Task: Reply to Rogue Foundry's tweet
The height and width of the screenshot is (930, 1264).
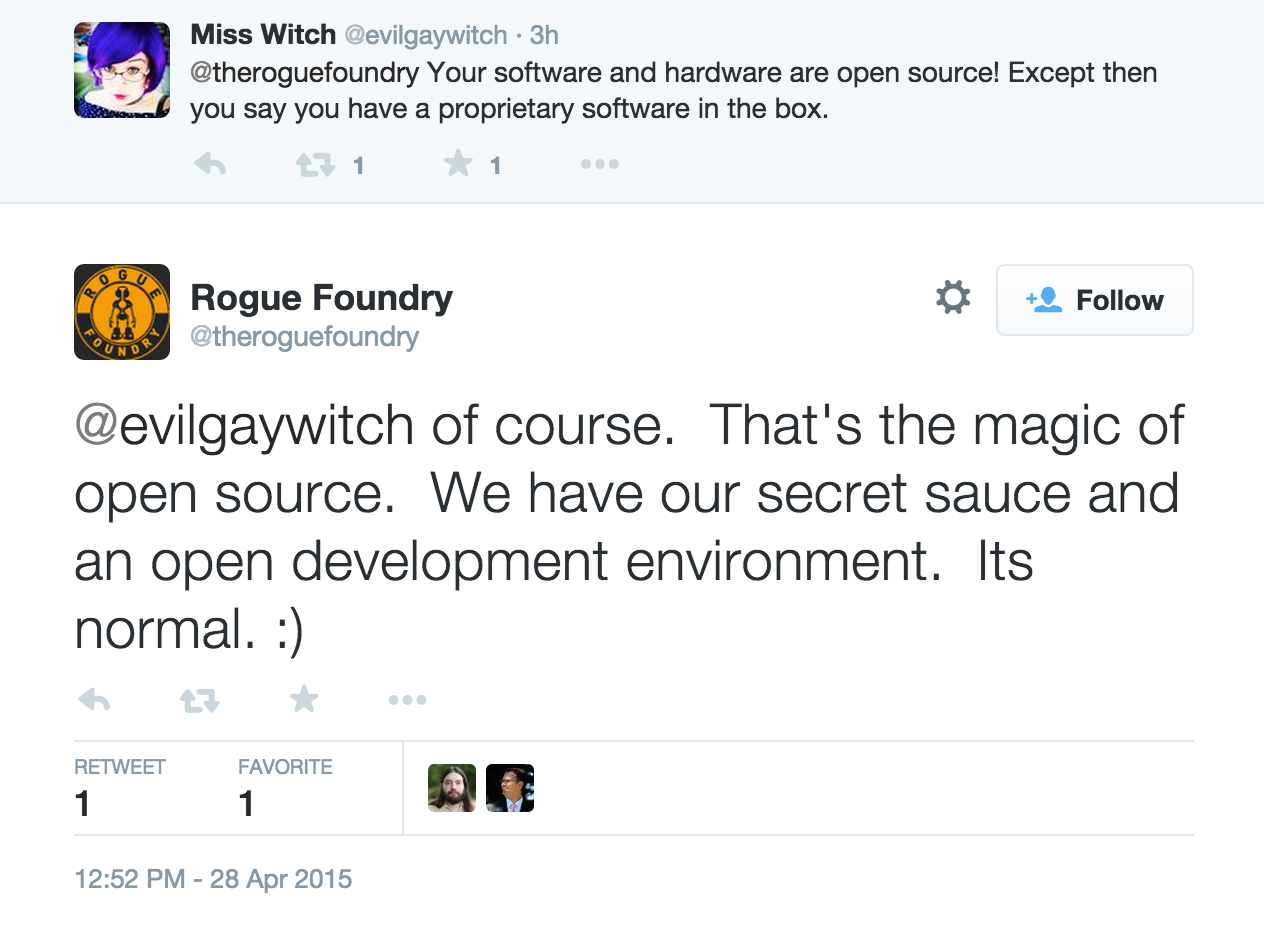Action: click(94, 699)
